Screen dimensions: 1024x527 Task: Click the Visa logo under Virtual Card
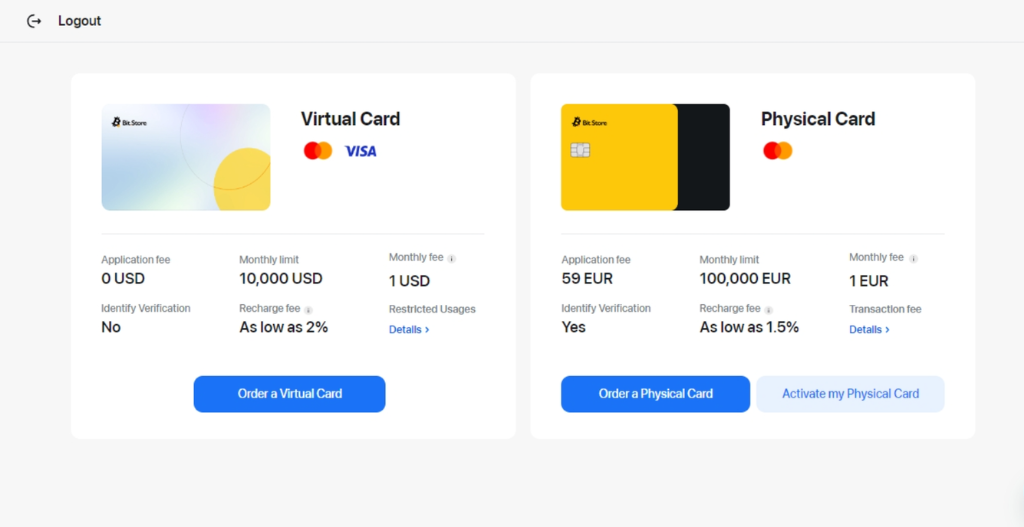(360, 151)
